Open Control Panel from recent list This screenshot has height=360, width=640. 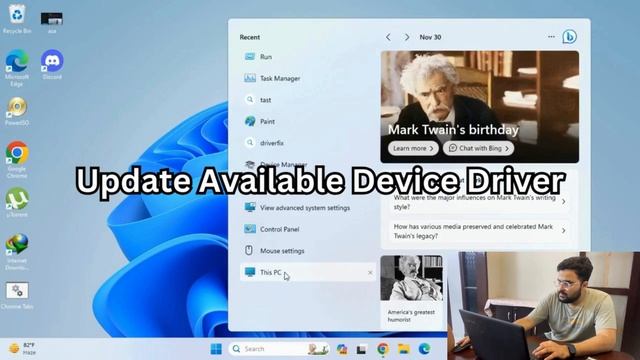coord(308,229)
